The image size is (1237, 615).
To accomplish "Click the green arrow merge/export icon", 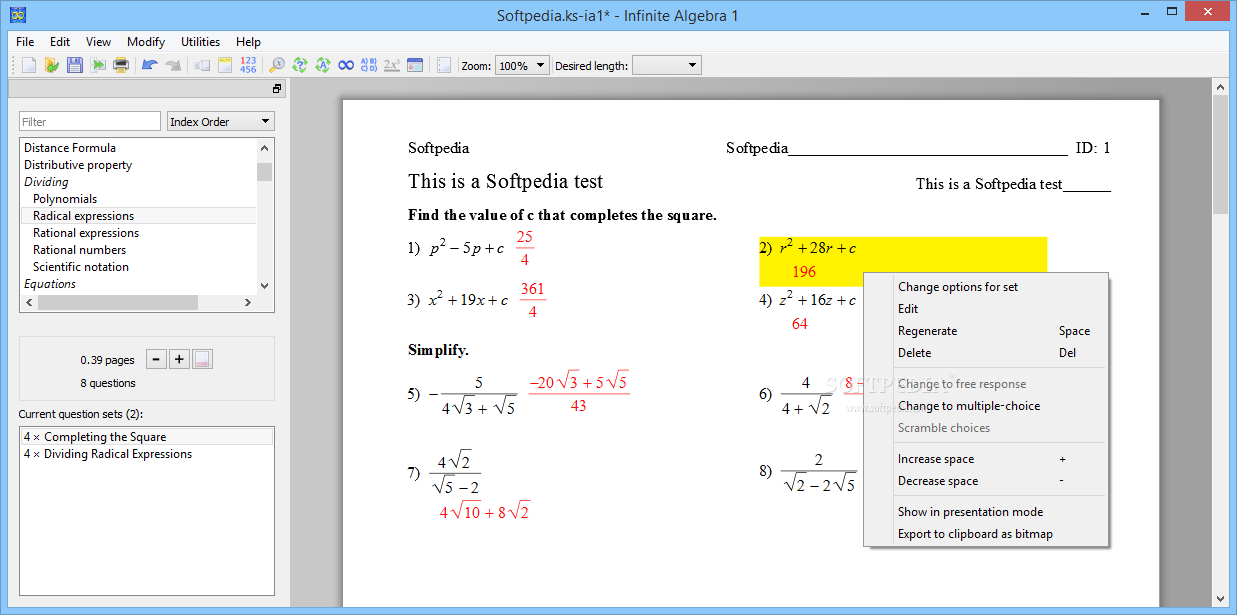I will coord(98,65).
